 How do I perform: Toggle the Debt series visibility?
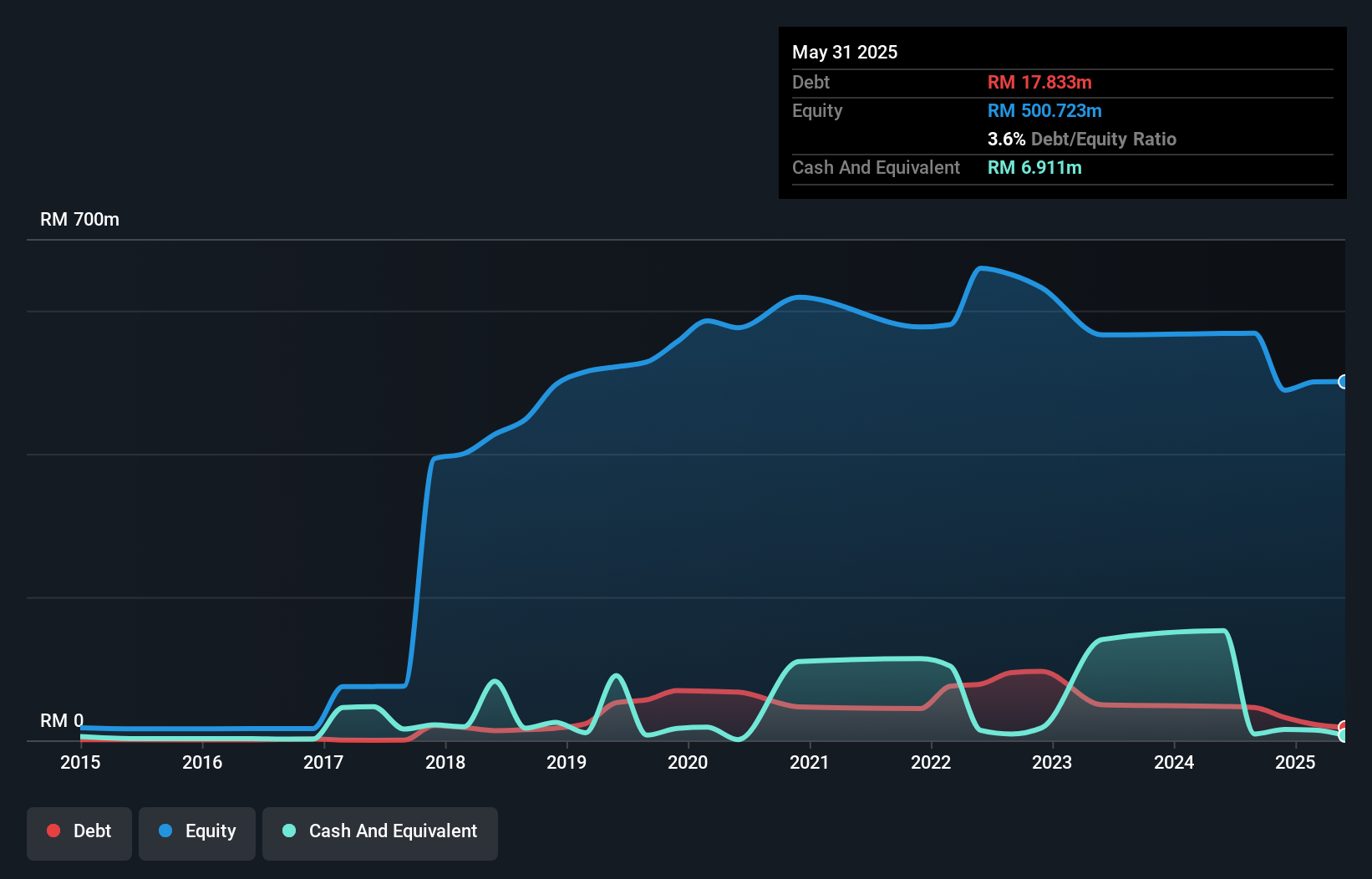79,833
